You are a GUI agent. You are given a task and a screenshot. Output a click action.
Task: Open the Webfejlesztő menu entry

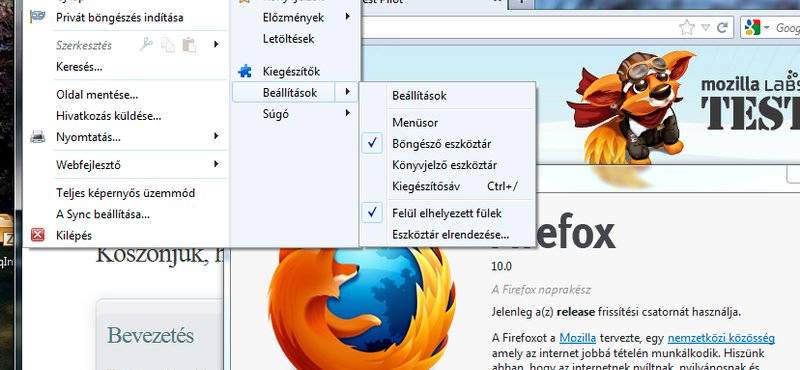[x=88, y=165]
